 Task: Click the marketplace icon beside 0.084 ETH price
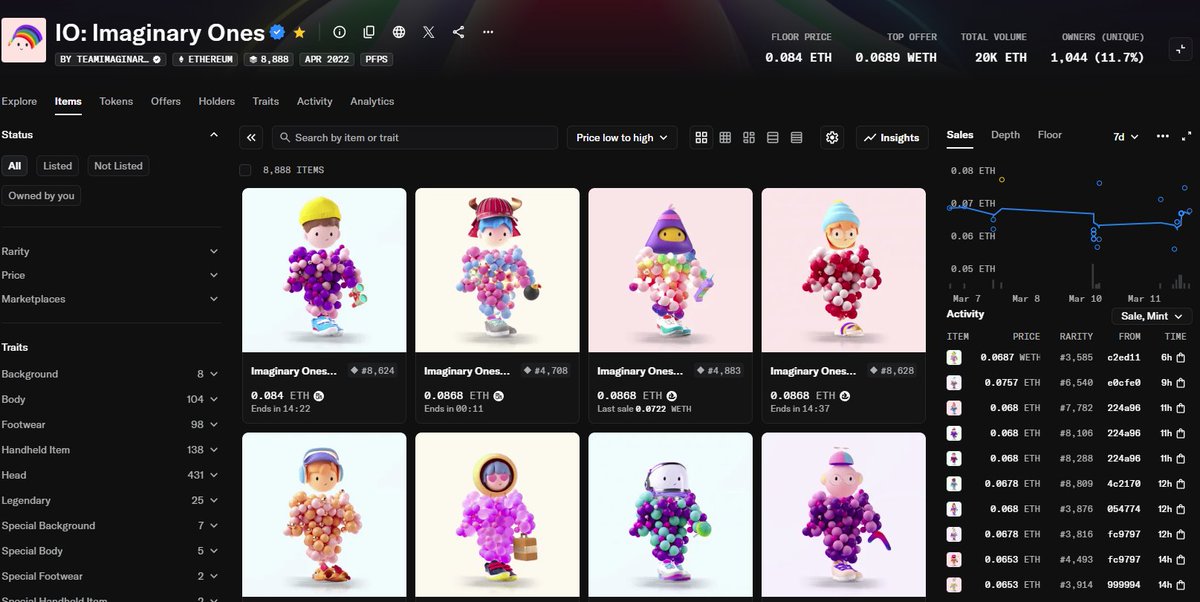pos(318,396)
